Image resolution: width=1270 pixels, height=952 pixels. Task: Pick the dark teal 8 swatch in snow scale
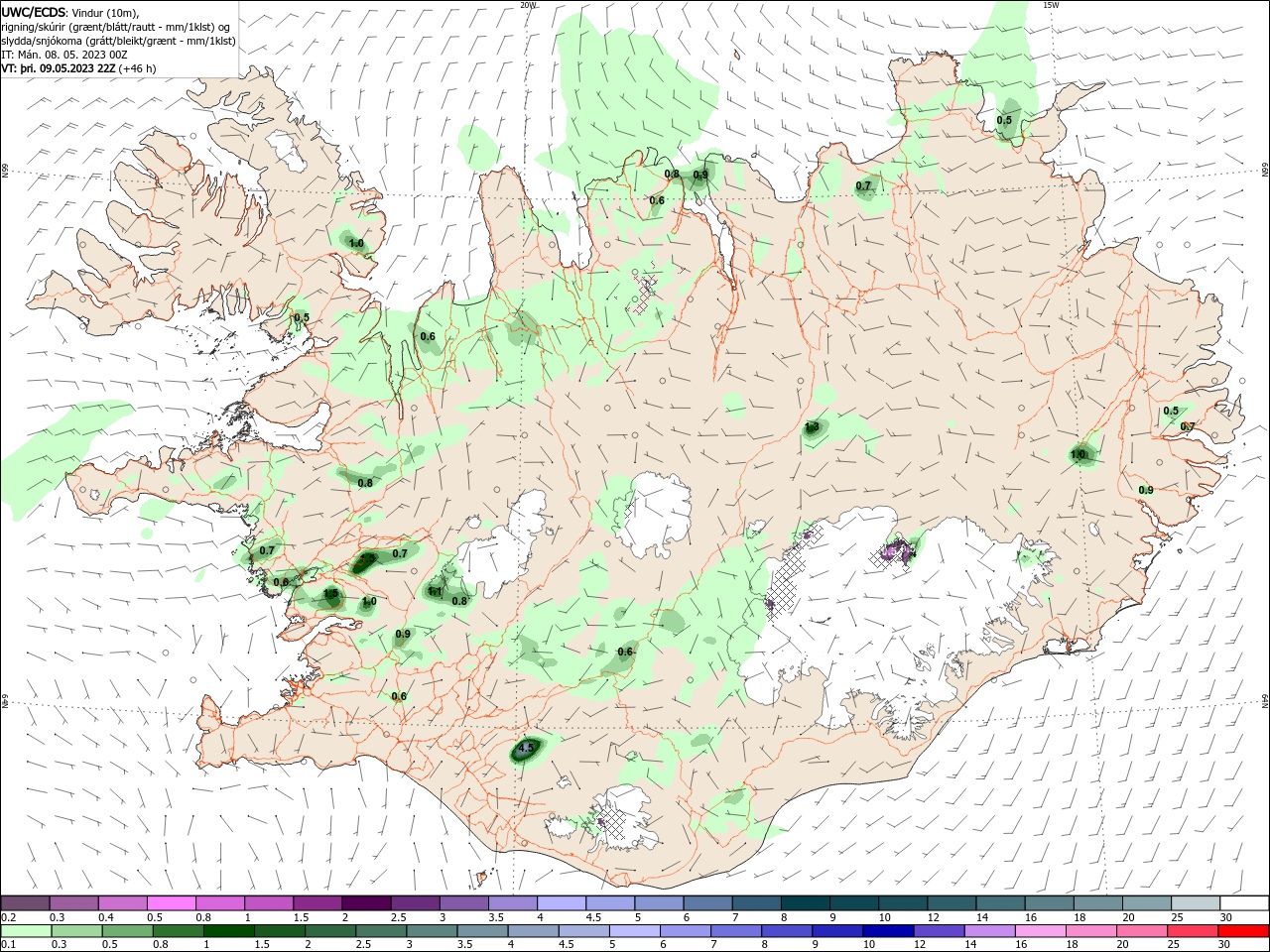tap(805, 903)
